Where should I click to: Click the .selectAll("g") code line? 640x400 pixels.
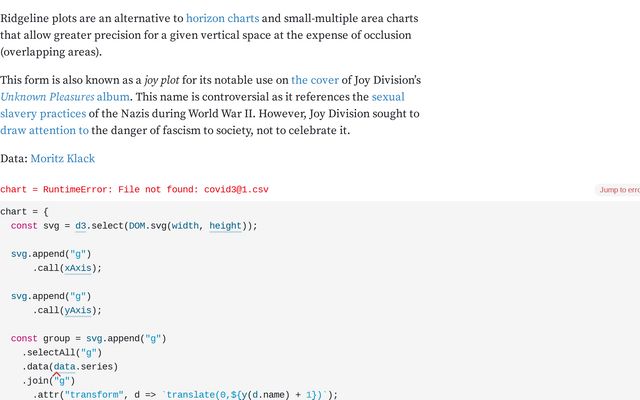pyautogui.click(x=62, y=352)
